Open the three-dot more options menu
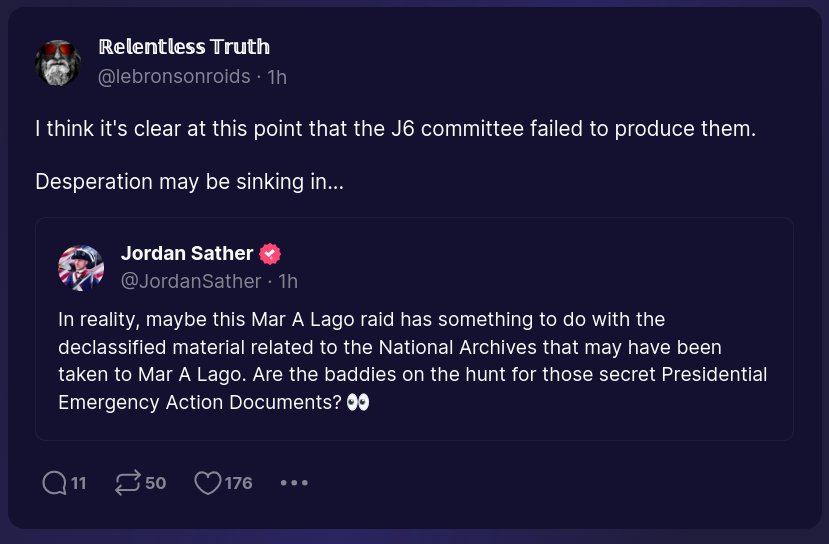 click(x=294, y=483)
